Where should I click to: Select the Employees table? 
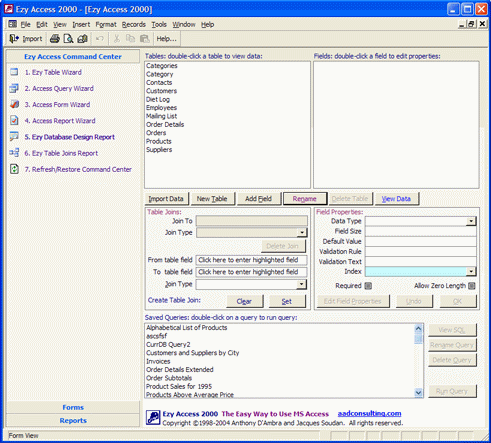point(161,108)
